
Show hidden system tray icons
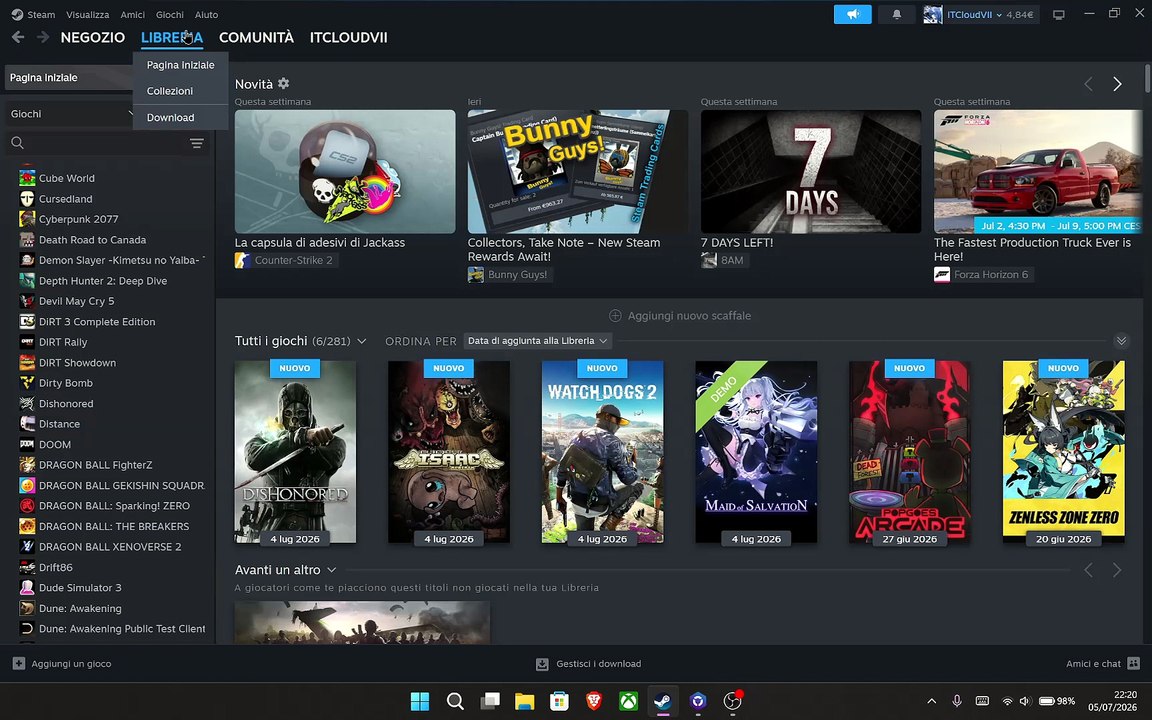click(932, 701)
